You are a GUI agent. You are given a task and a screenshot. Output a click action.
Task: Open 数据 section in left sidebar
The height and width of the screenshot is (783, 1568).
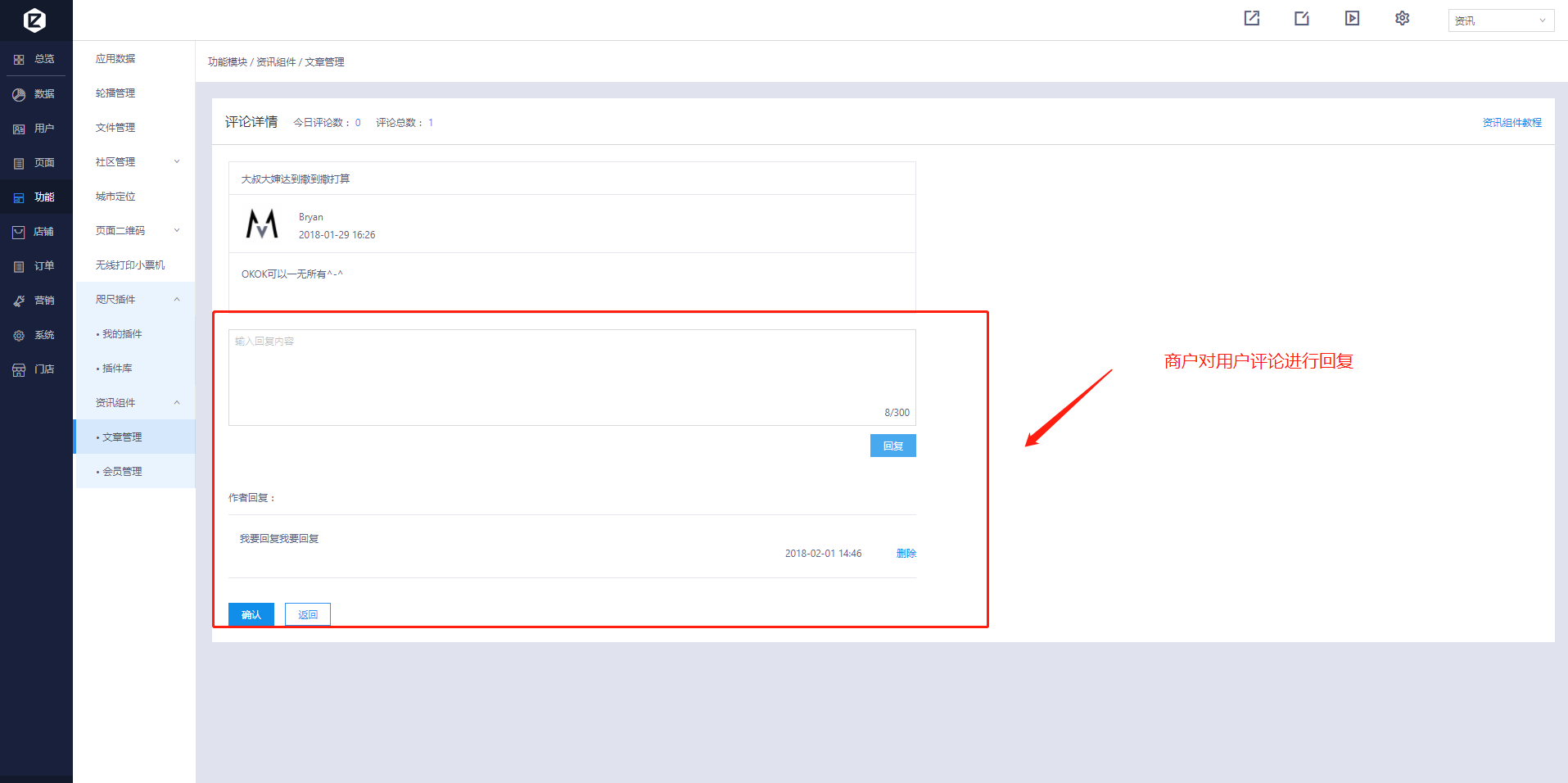[x=36, y=94]
